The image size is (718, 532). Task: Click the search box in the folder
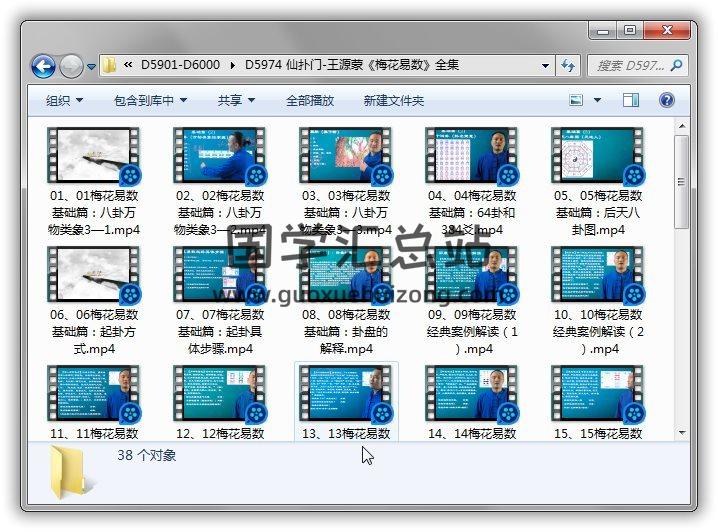[x=630, y=66]
